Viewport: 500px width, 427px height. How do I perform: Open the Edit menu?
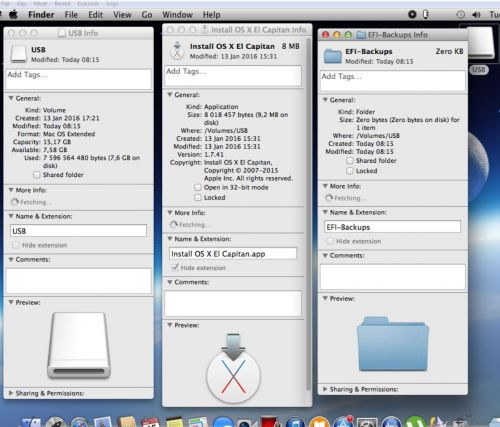click(x=95, y=15)
